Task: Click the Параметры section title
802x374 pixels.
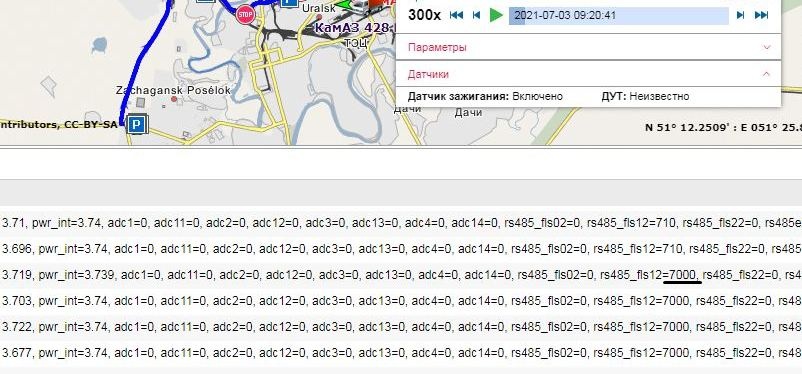Action: [437, 48]
